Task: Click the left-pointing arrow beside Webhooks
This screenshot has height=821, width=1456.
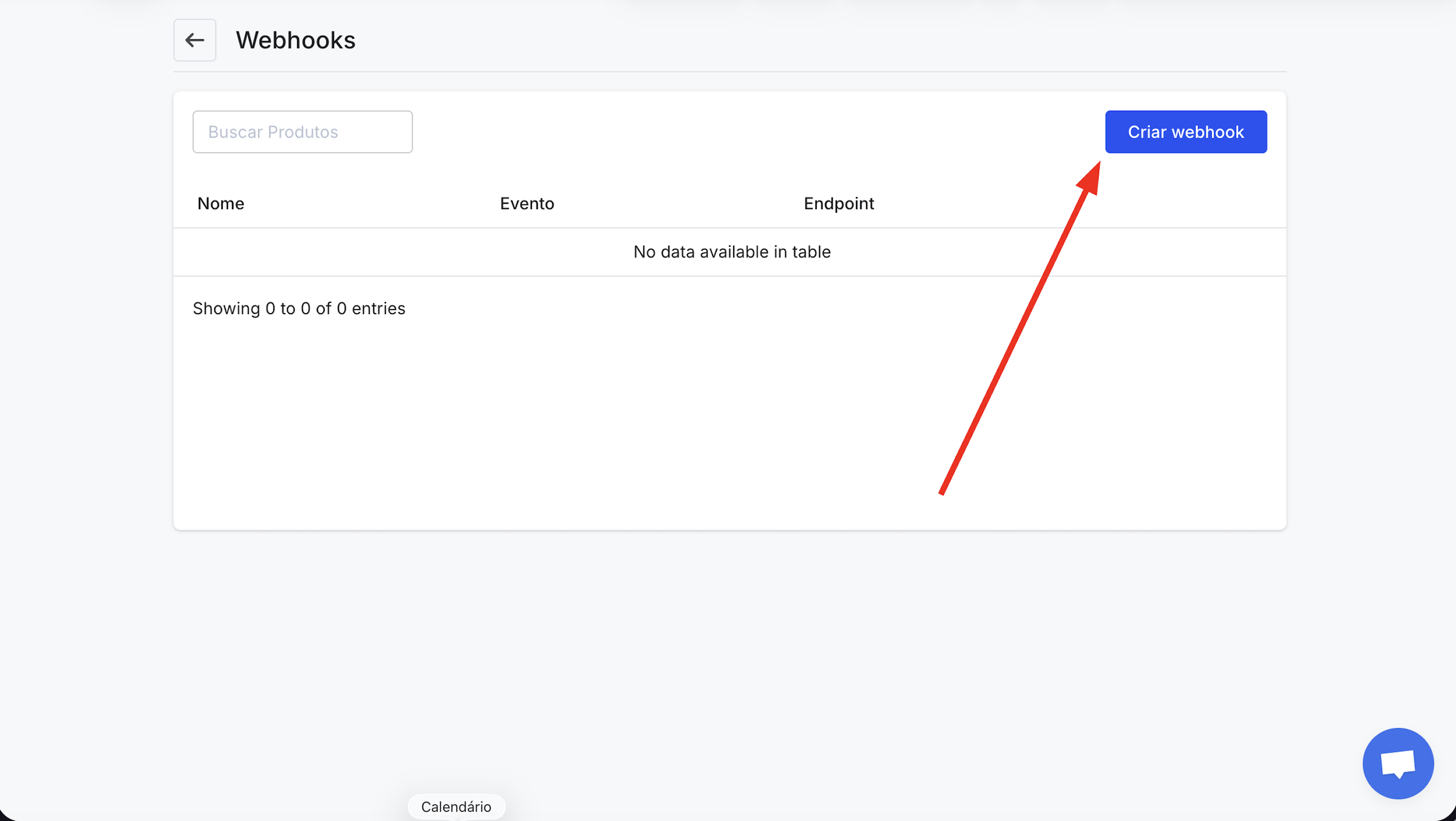Action: click(194, 40)
